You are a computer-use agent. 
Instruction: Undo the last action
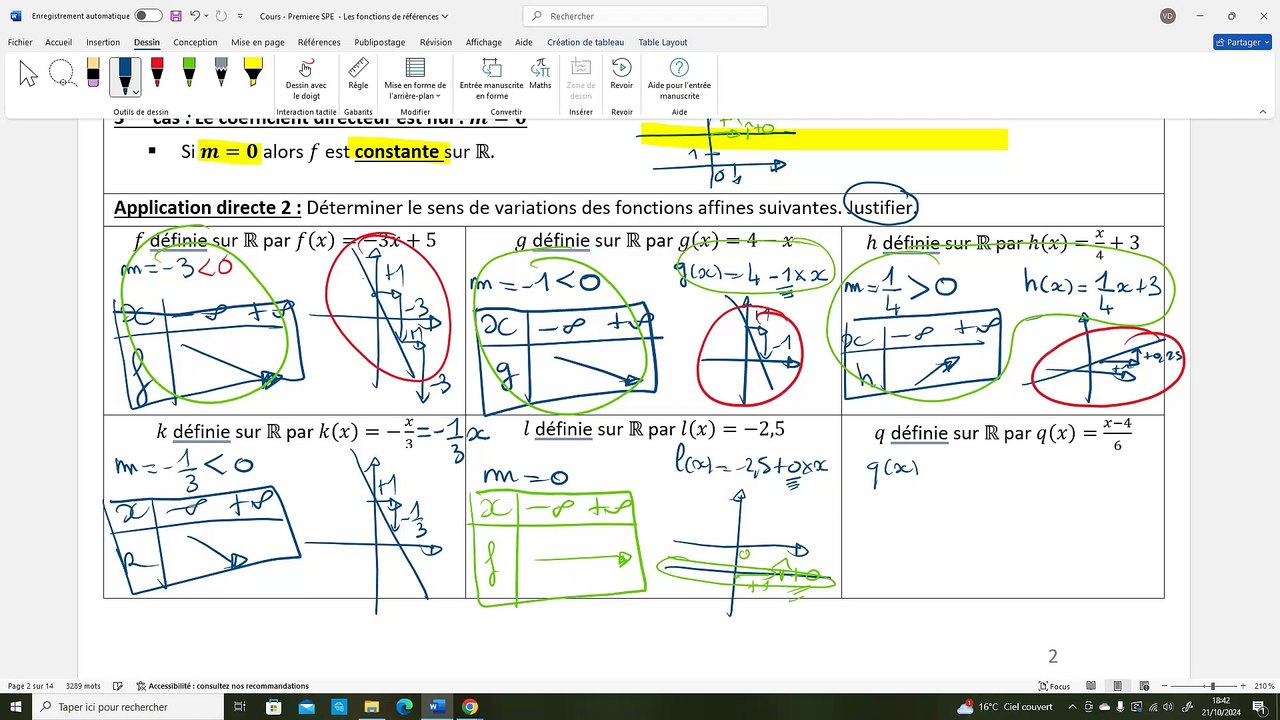click(x=196, y=16)
